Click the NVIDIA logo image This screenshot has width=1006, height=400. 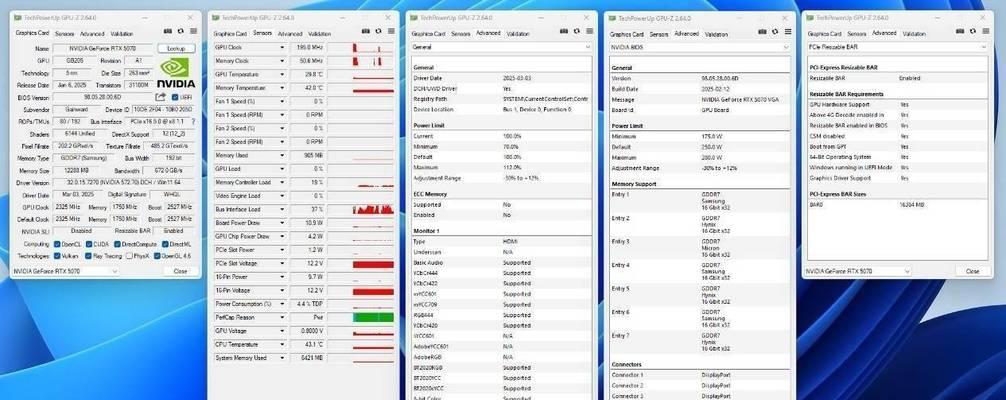point(175,73)
